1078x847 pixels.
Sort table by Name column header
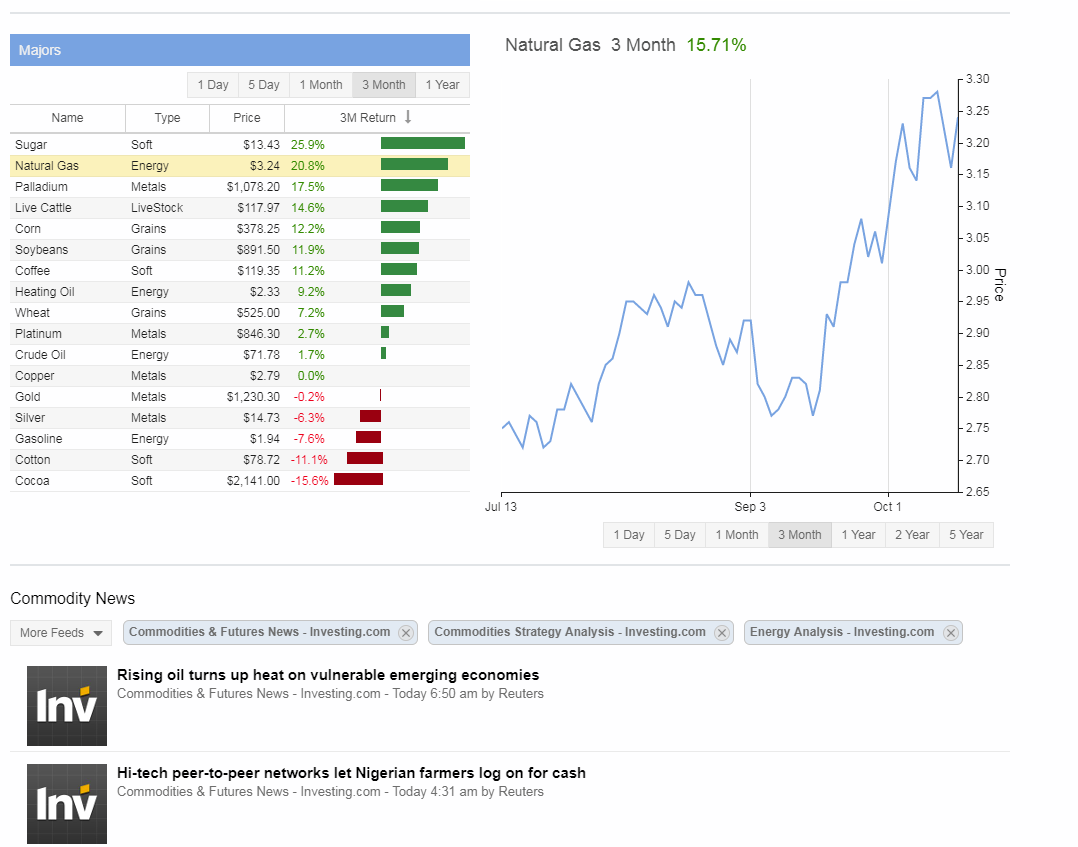click(68, 118)
